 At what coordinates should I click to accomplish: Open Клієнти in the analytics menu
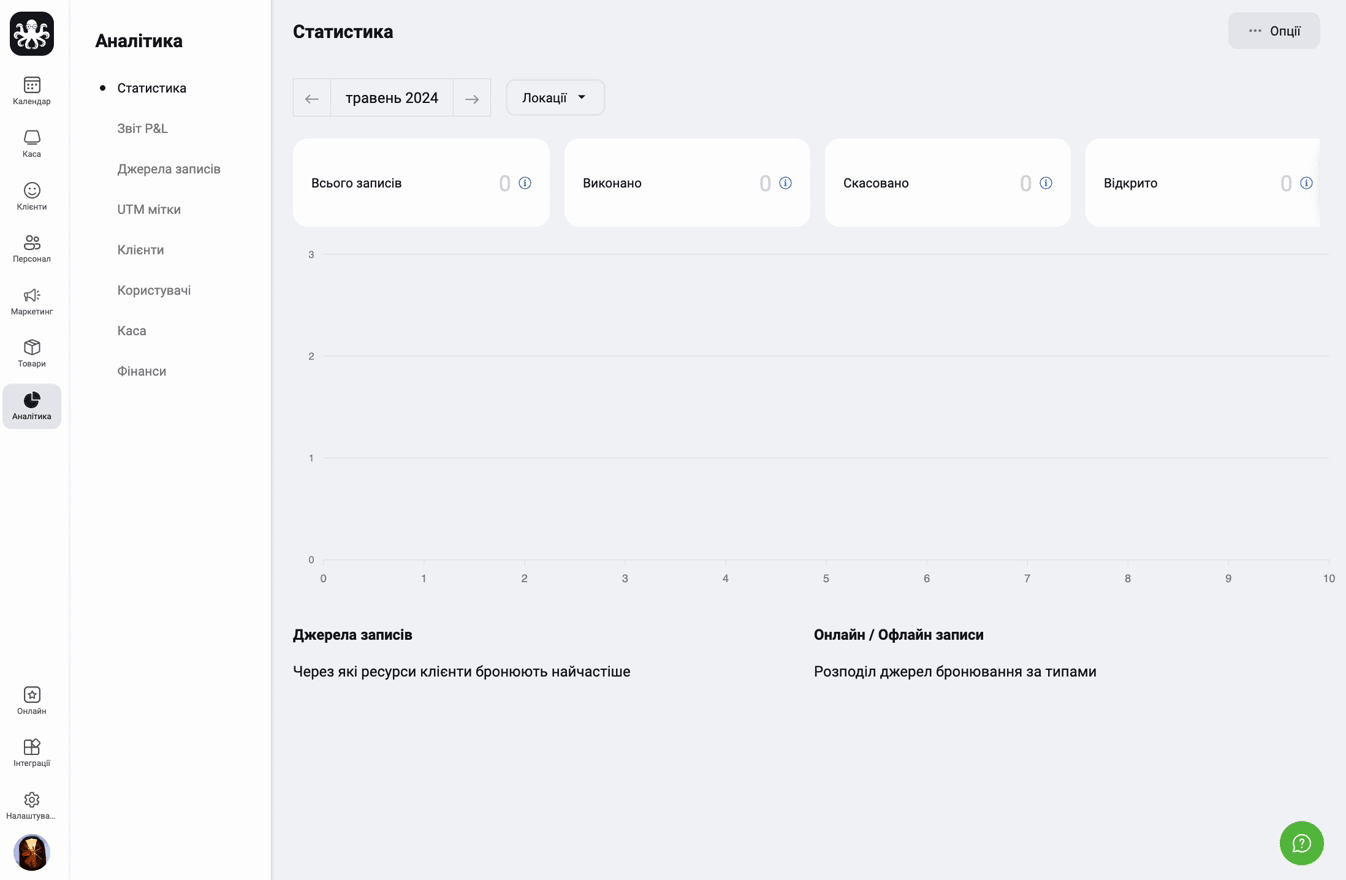[141, 250]
